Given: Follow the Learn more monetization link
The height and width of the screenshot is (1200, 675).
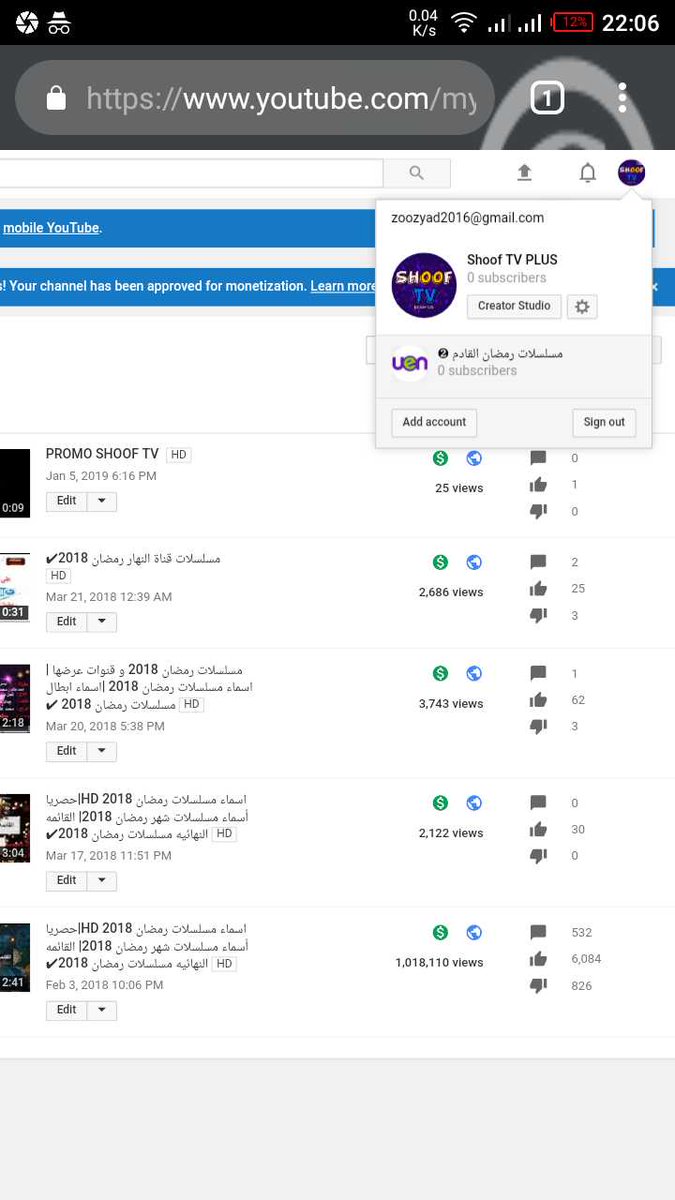Looking at the screenshot, I should (343, 286).
